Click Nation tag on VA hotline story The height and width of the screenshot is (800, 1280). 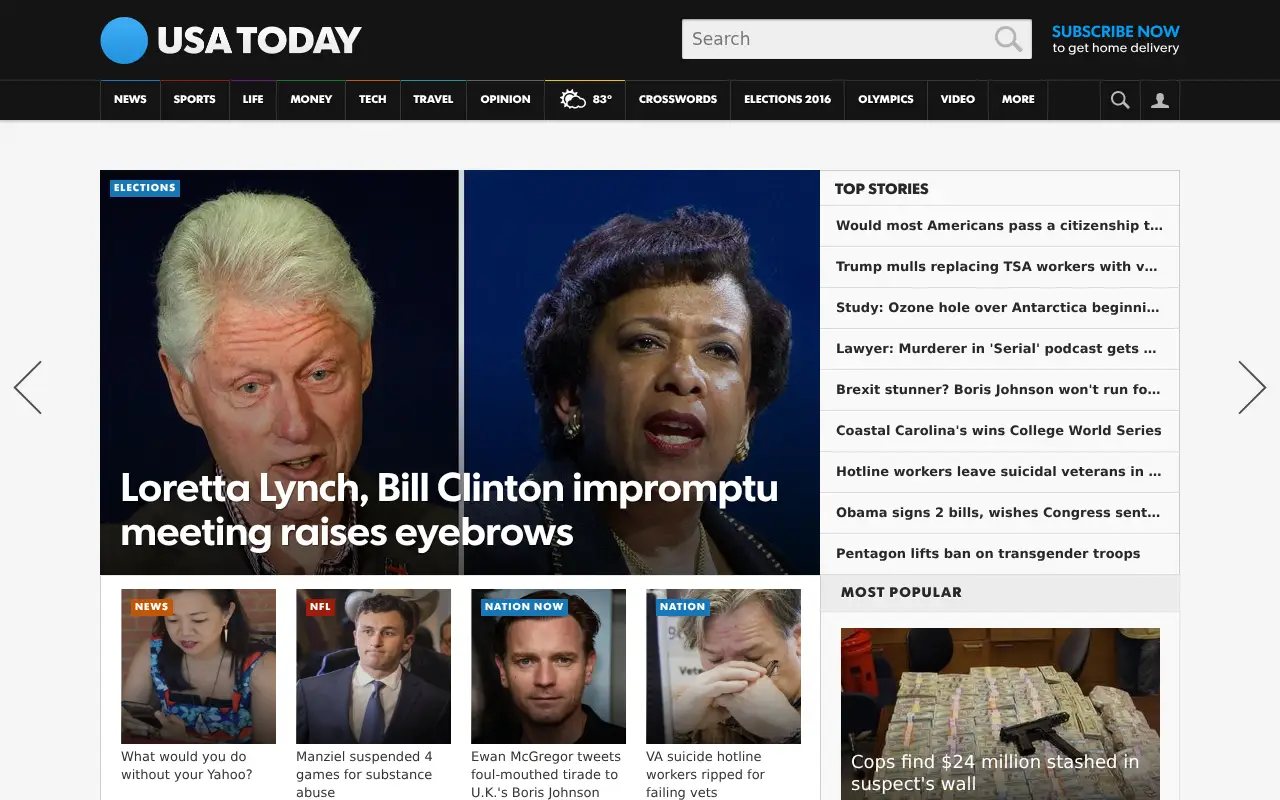click(682, 607)
